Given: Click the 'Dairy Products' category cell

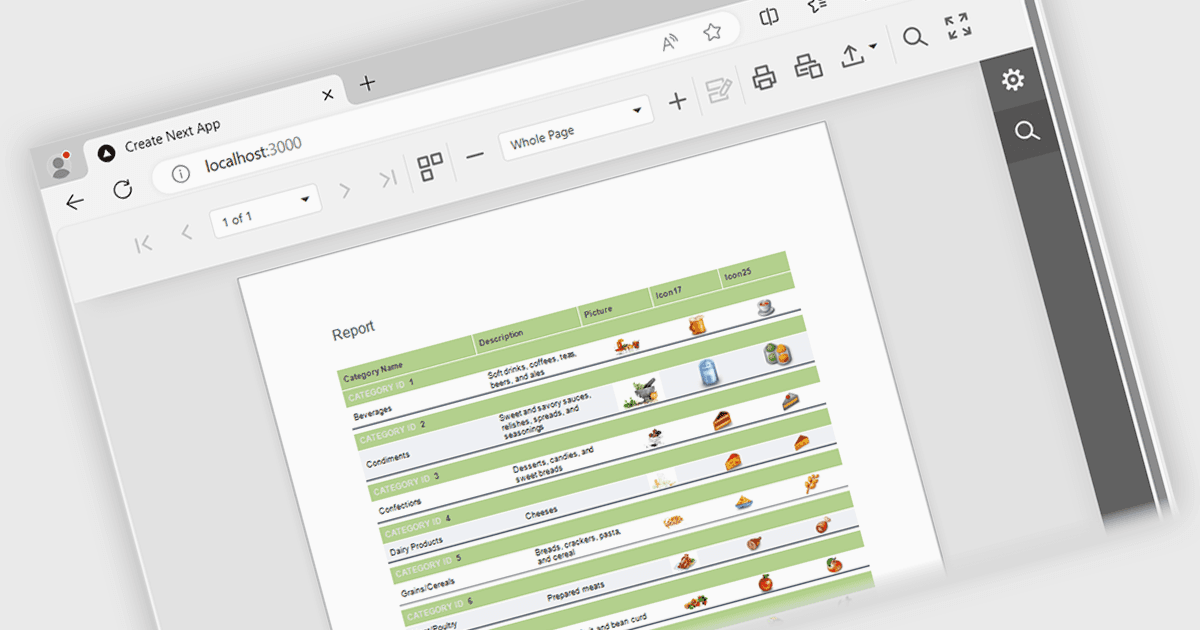Looking at the screenshot, I should 416,546.
